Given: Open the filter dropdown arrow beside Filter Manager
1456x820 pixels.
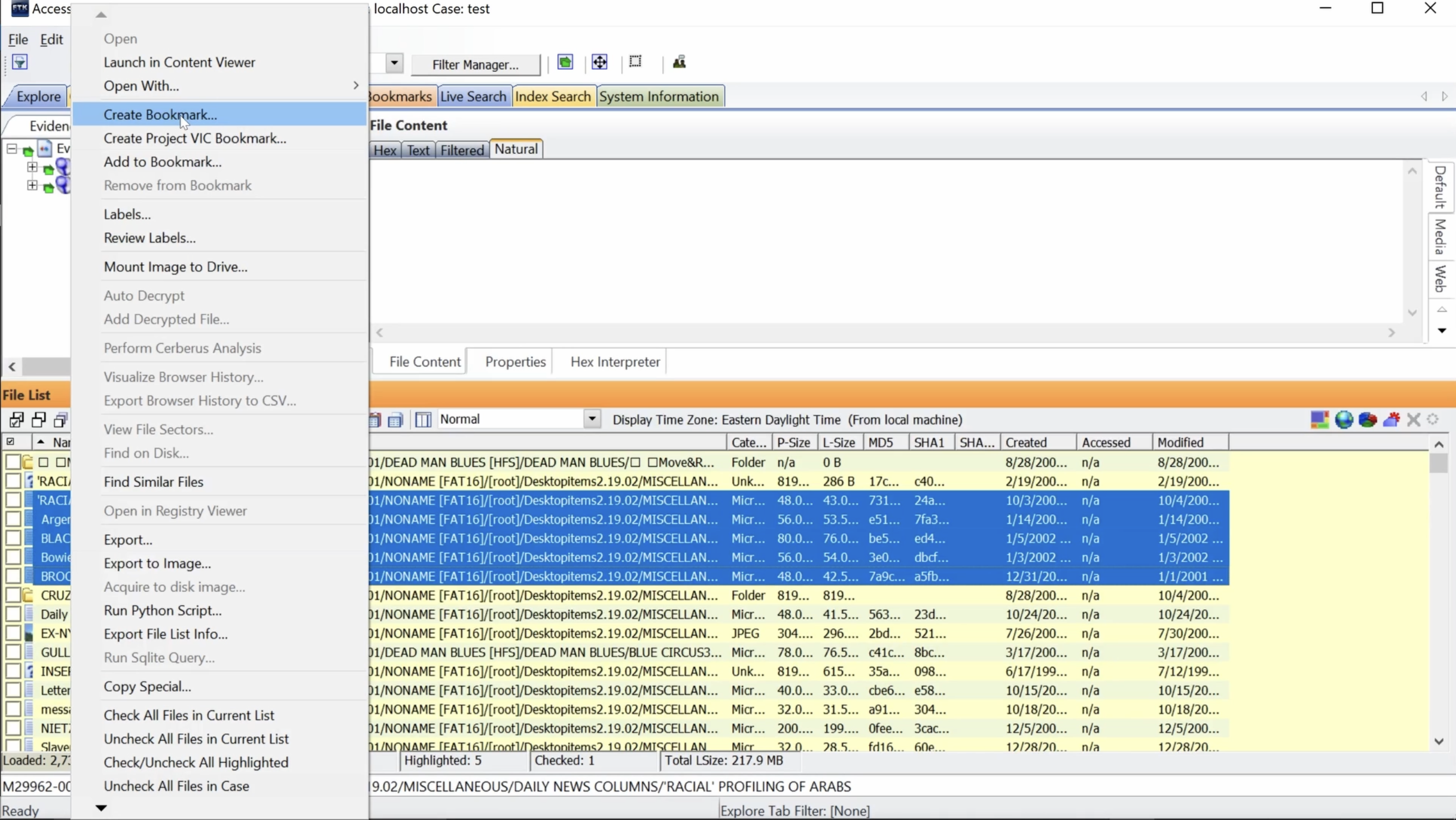Looking at the screenshot, I should tap(394, 63).
